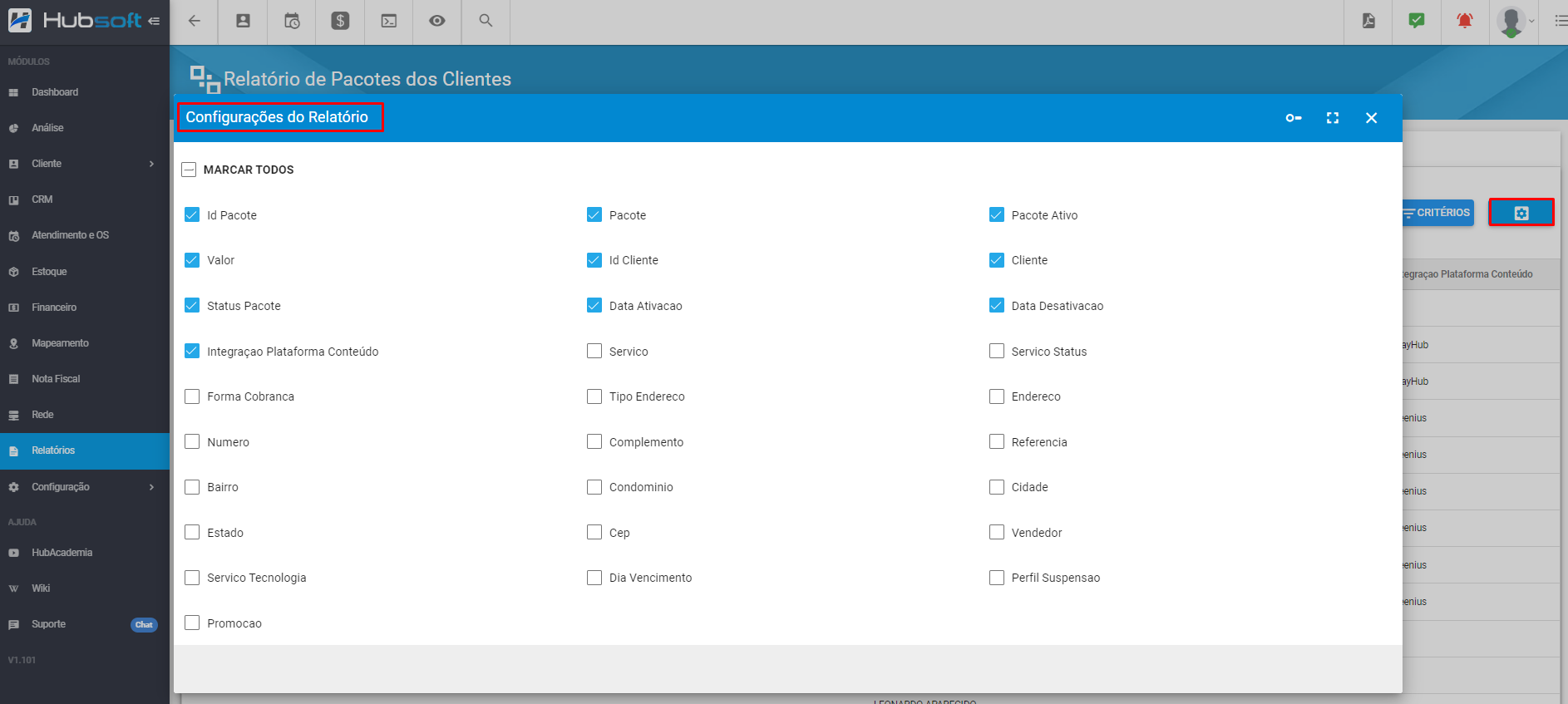Screen dimensions: 1568x704
Task: Click the back arrow in top toolbar
Action: point(195,22)
